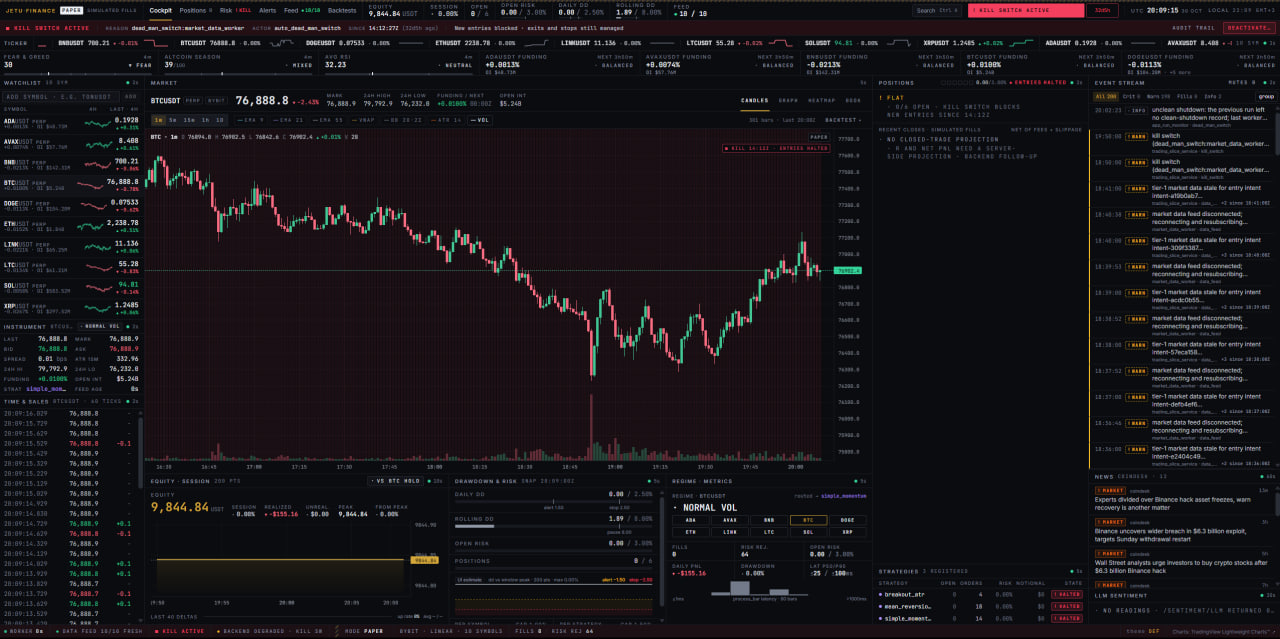
Task: Click HALTED badge for mean_reversion strategy
Action: 1069,606
